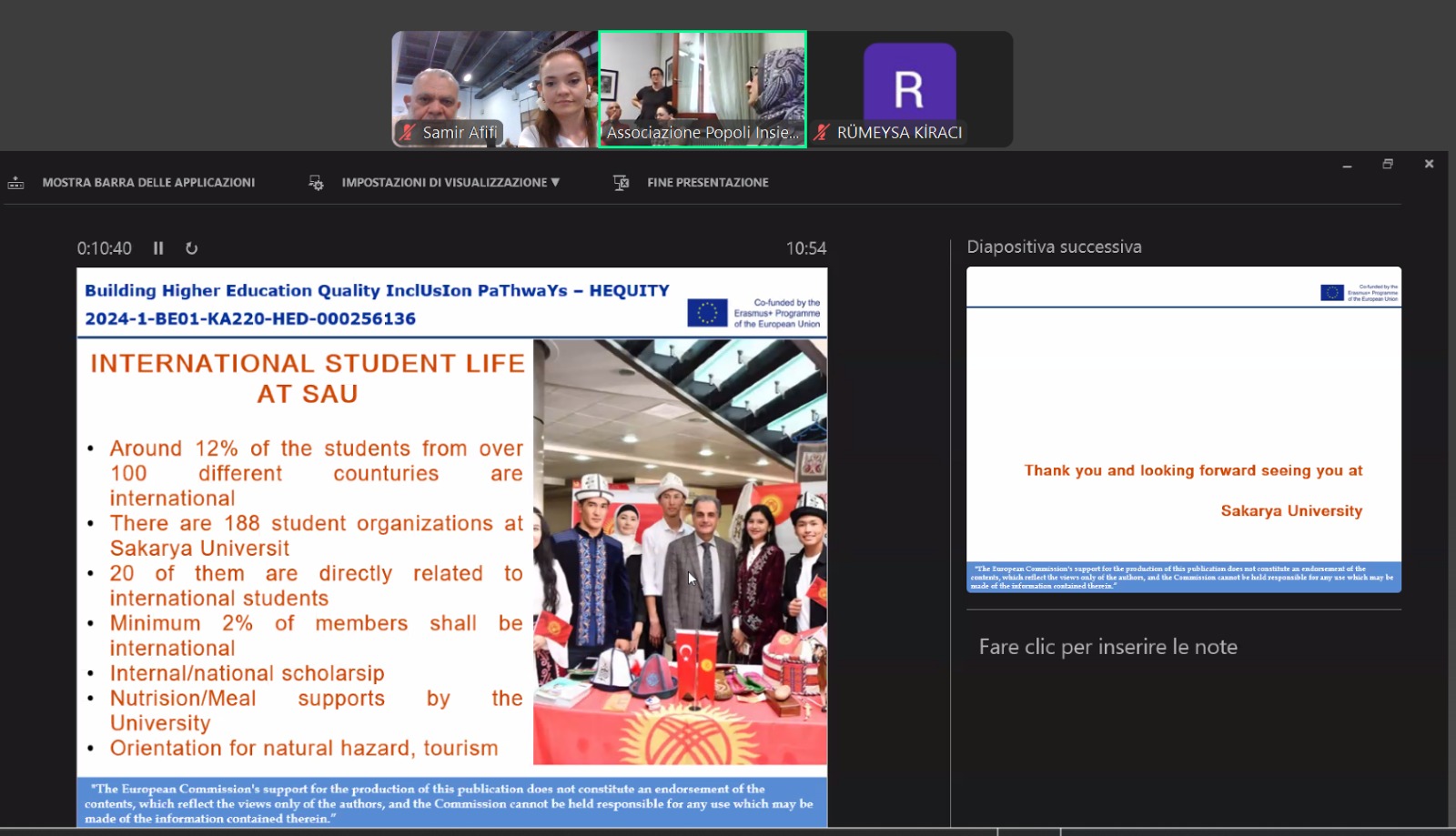The width and height of the screenshot is (1456, 836).
Task: Click the show taskbar icon
Action: 15,183
